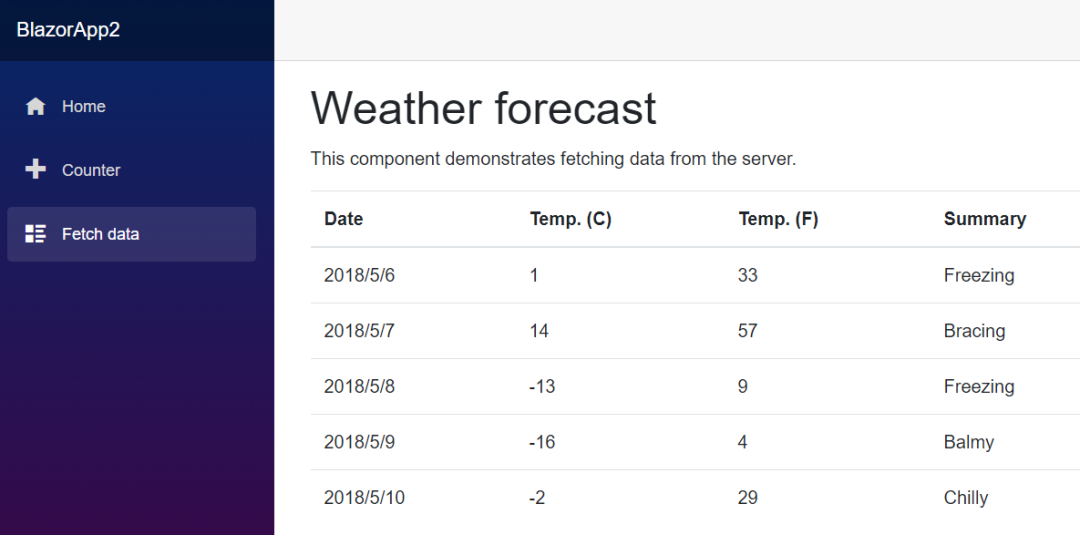Click the Balmy summary cell
The width and height of the screenshot is (1080, 535).
969,442
